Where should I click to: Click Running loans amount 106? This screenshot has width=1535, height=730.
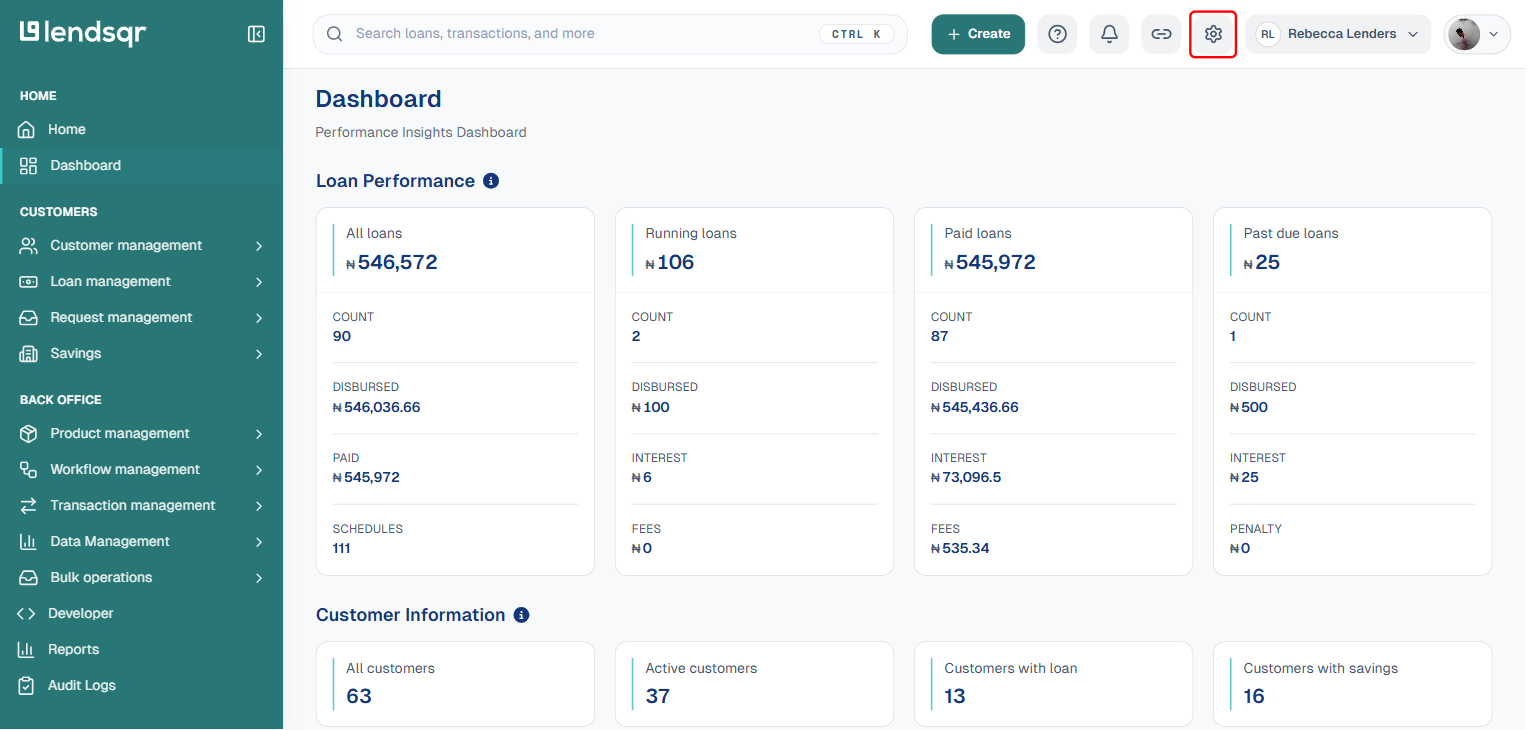point(670,263)
